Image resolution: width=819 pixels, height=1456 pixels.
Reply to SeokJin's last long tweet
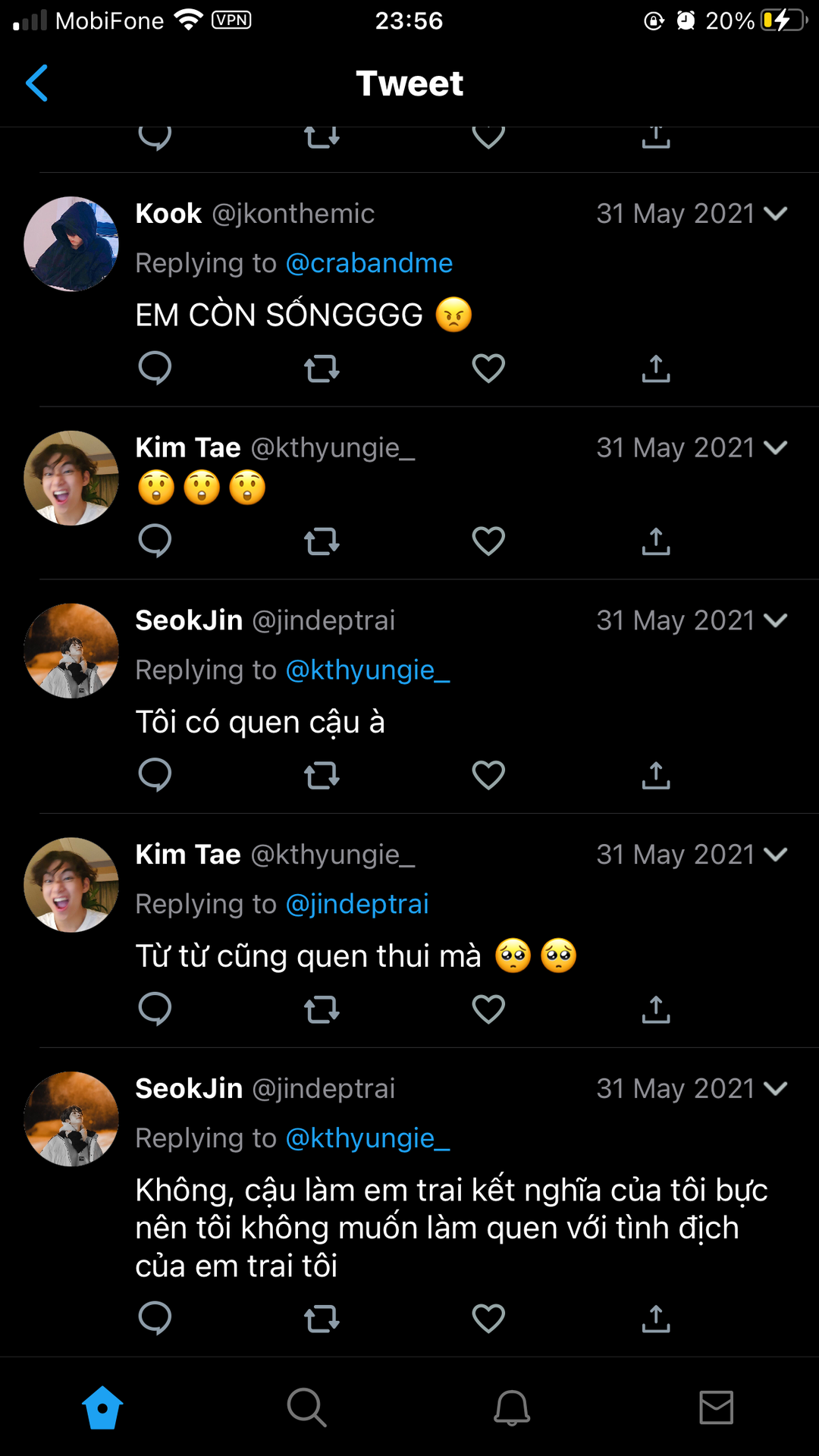click(155, 1319)
